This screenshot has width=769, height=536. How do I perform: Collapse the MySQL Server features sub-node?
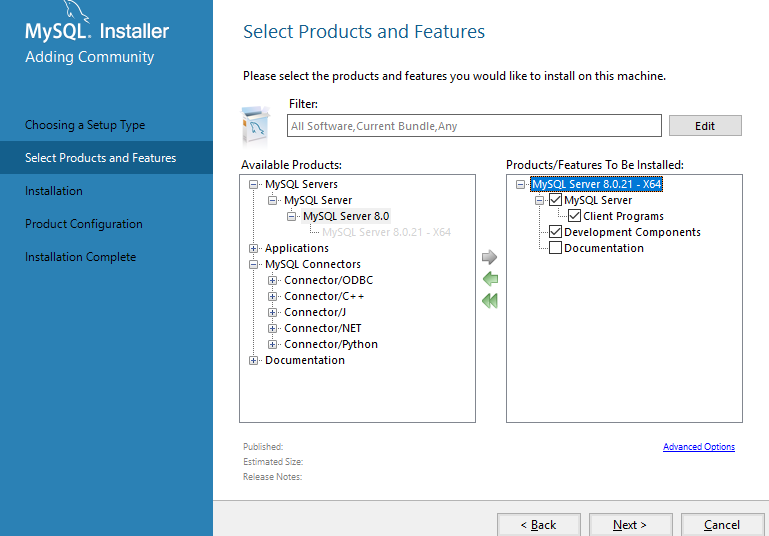point(539,200)
